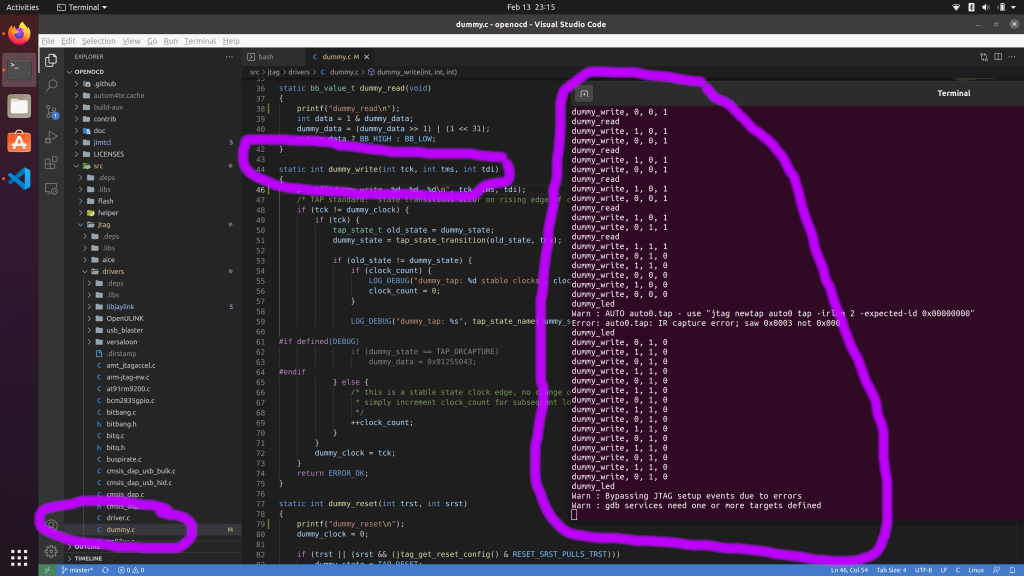Select the UTF-8 encoding indicator
The image size is (1024, 576).
click(x=923, y=570)
